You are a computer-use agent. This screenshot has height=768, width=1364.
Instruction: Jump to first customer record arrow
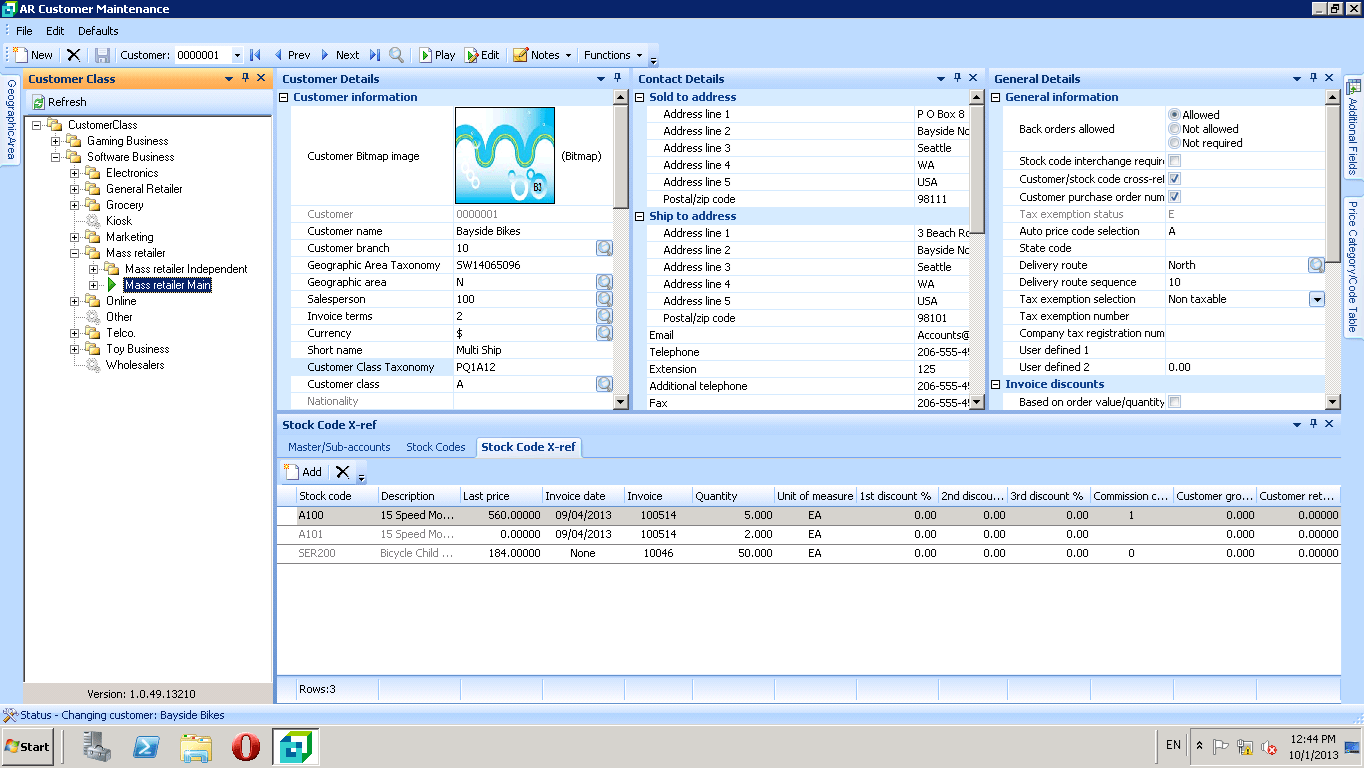click(x=255, y=55)
